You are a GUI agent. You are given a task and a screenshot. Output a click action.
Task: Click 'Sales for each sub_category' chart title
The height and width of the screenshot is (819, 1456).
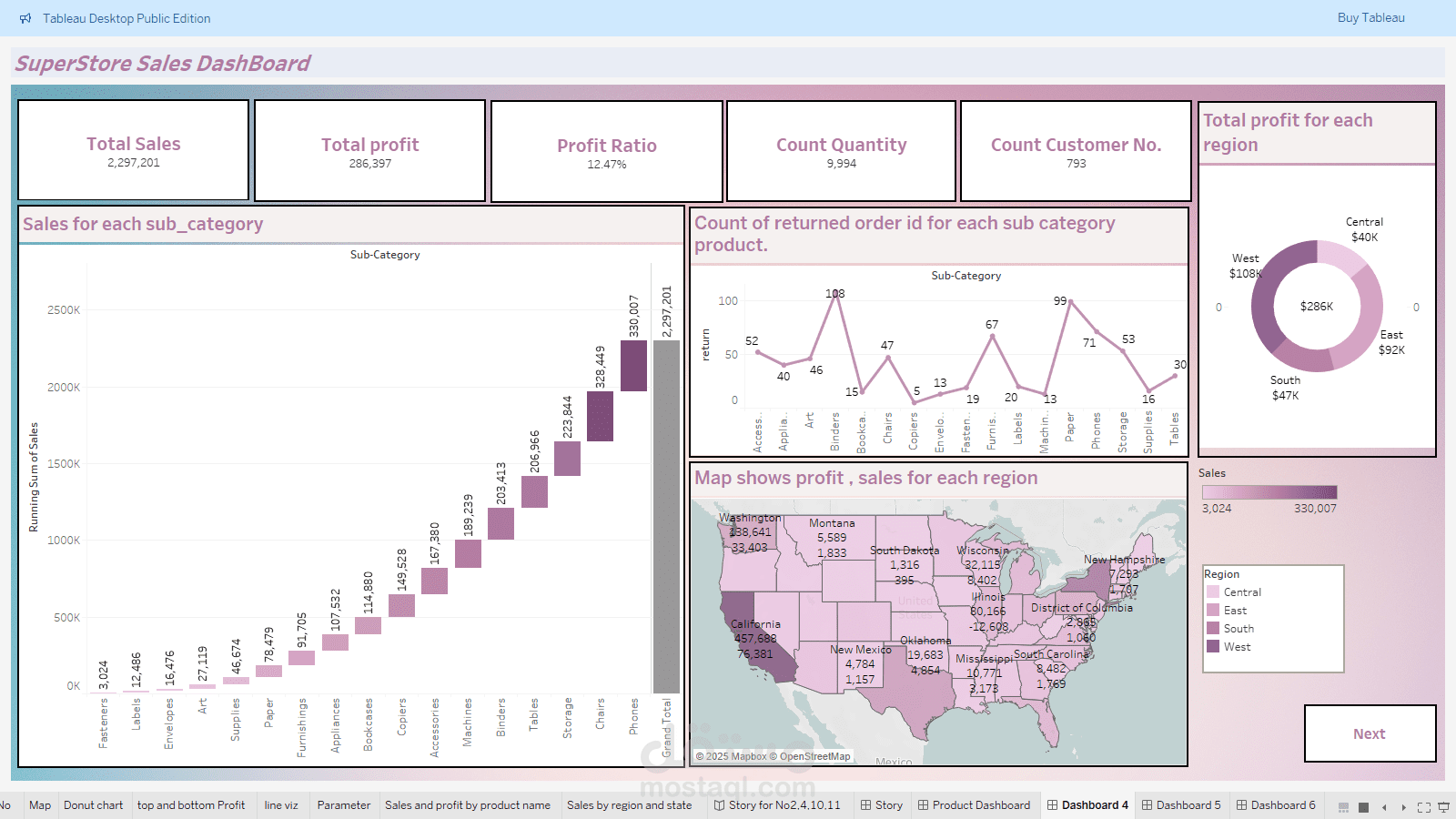tap(143, 224)
